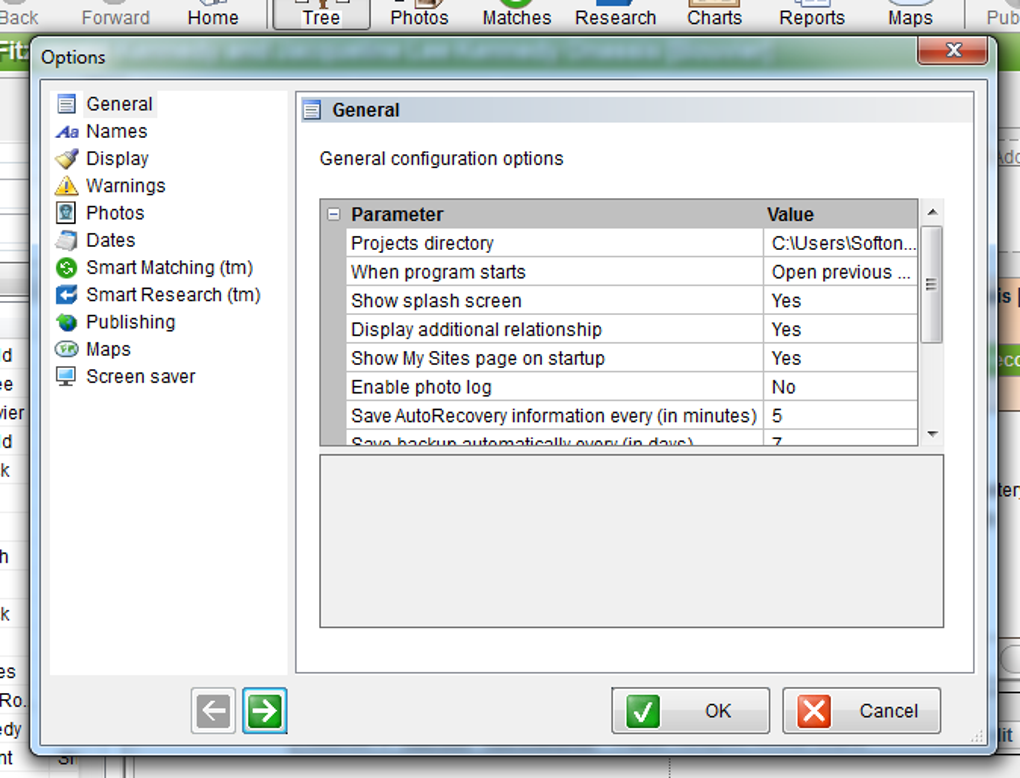Open the Charts tab in main toolbar
Viewport: 1020px width, 778px height.
click(714, 16)
